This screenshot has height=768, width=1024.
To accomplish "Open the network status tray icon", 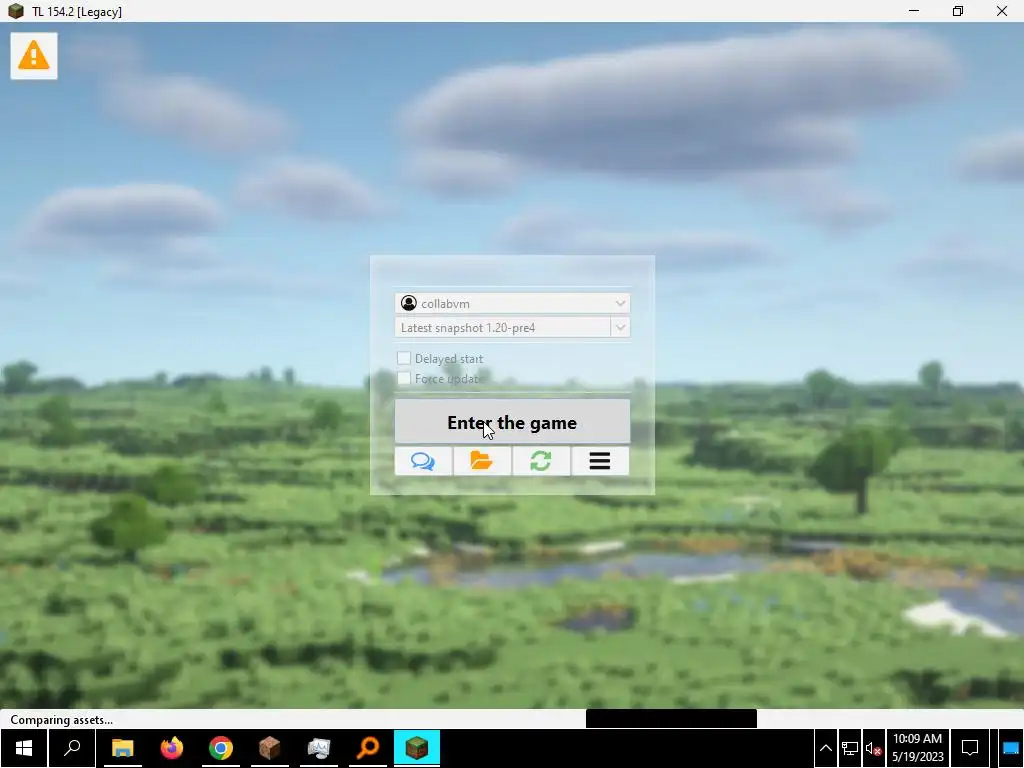I will (x=850, y=748).
